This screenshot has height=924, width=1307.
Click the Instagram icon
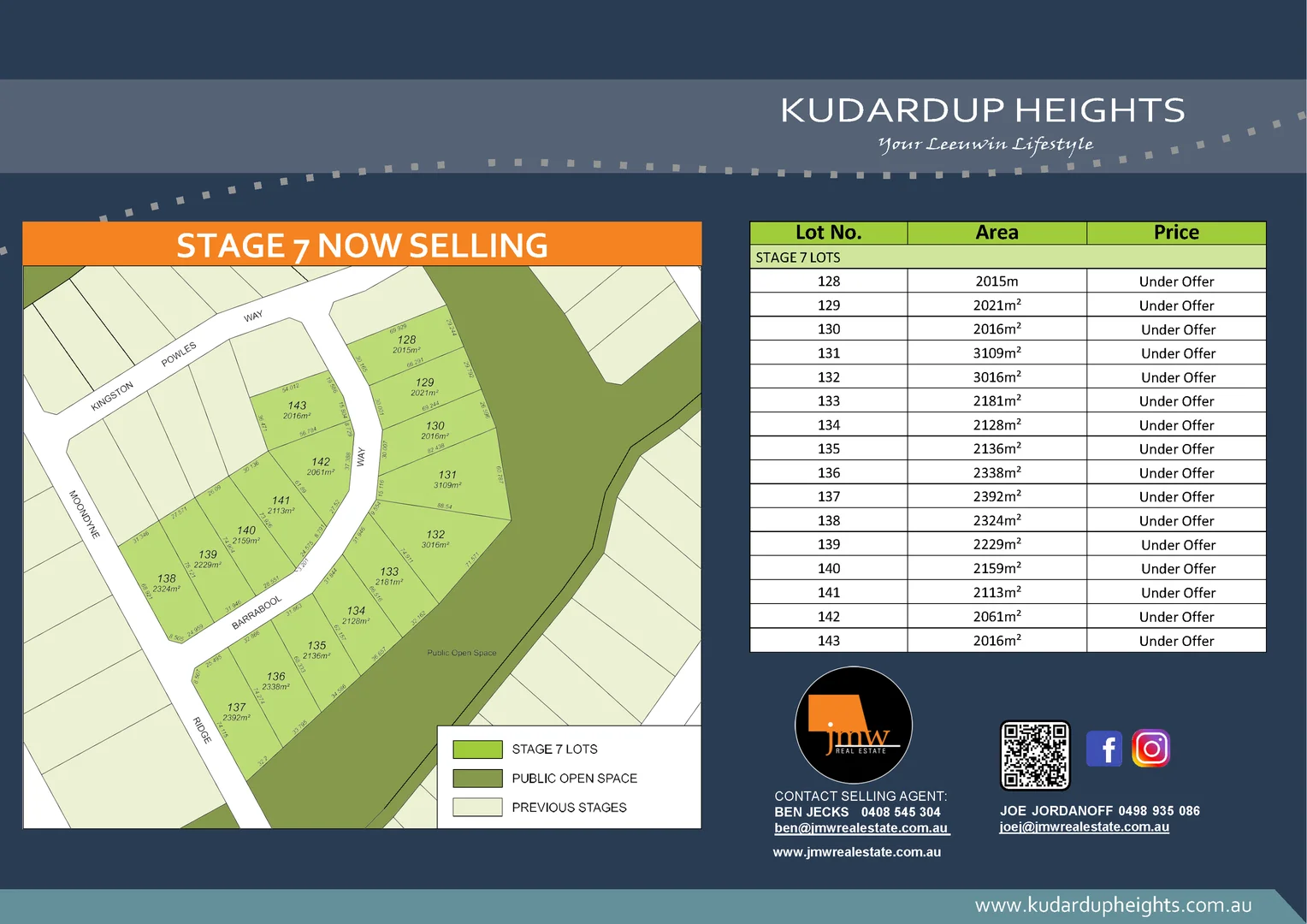1150,749
